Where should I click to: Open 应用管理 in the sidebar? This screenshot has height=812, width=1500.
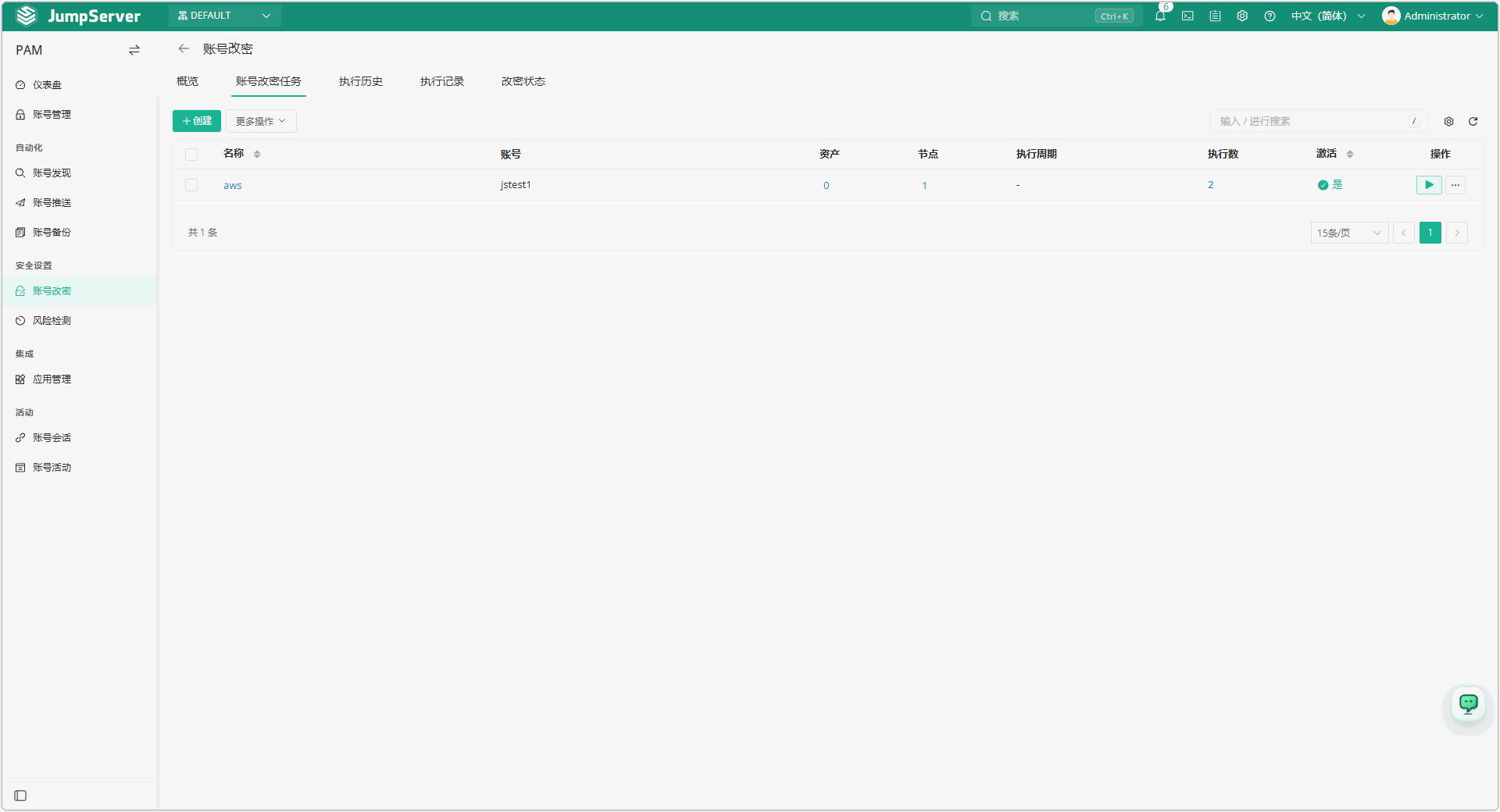click(80, 379)
